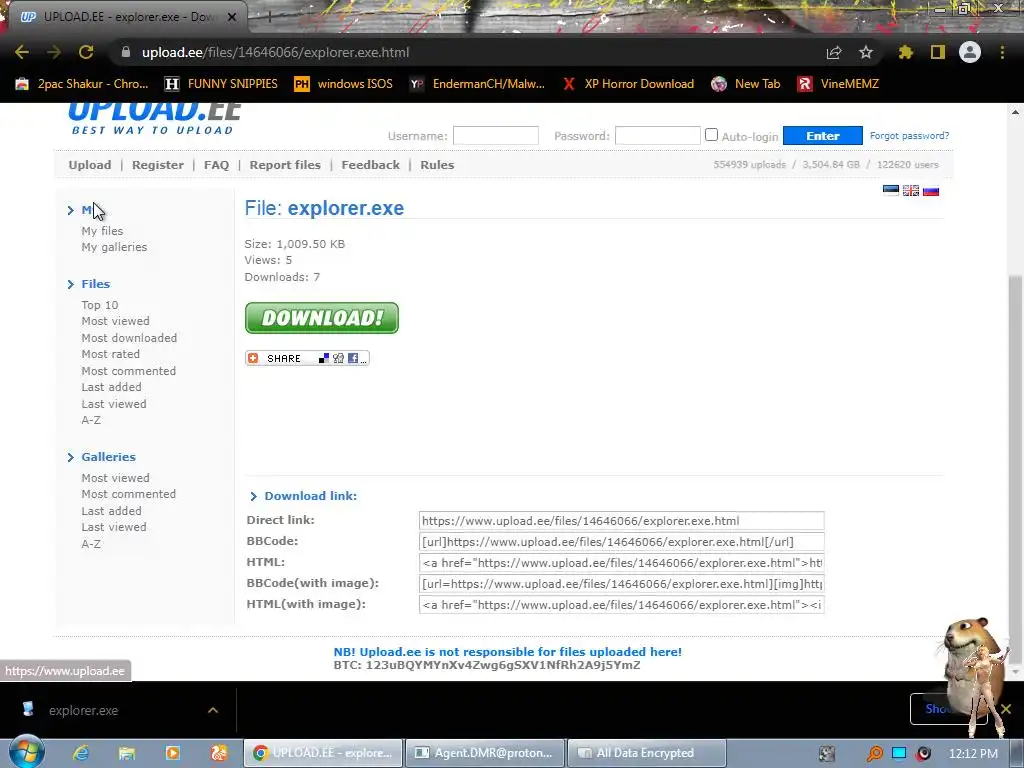The width and height of the screenshot is (1024, 768).
Task: Open Chrome three-dot menu
Action: 1002,52
